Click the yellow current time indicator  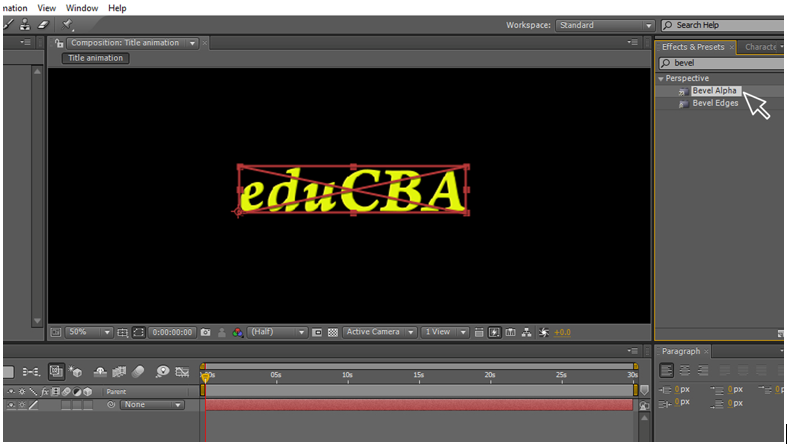(x=205, y=377)
